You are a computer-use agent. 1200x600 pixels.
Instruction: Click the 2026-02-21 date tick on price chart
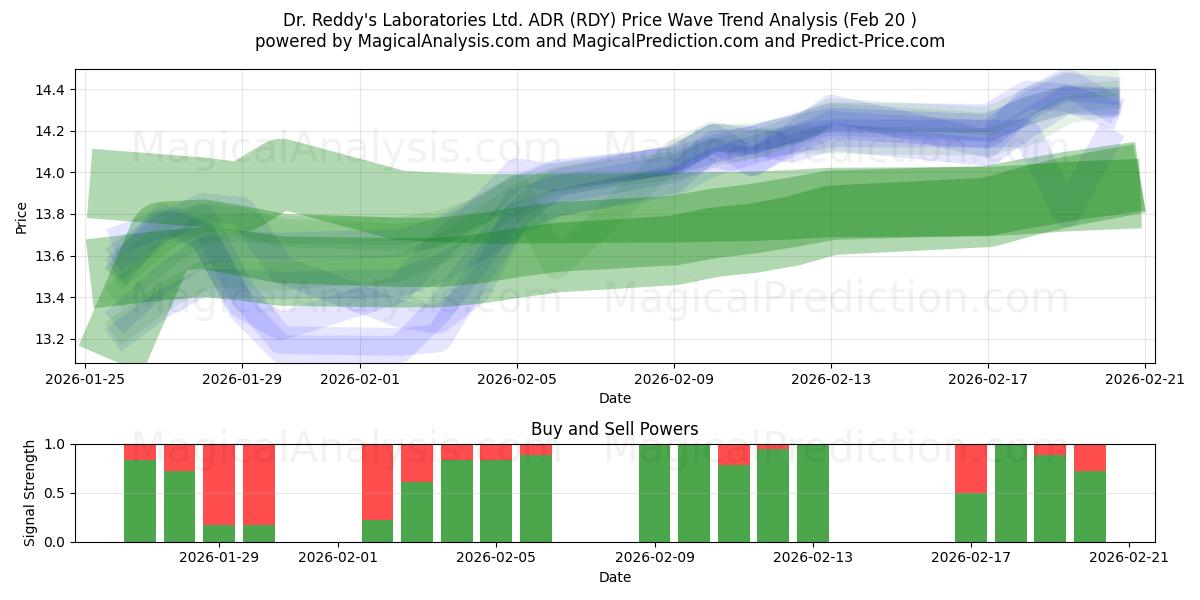(1145, 378)
